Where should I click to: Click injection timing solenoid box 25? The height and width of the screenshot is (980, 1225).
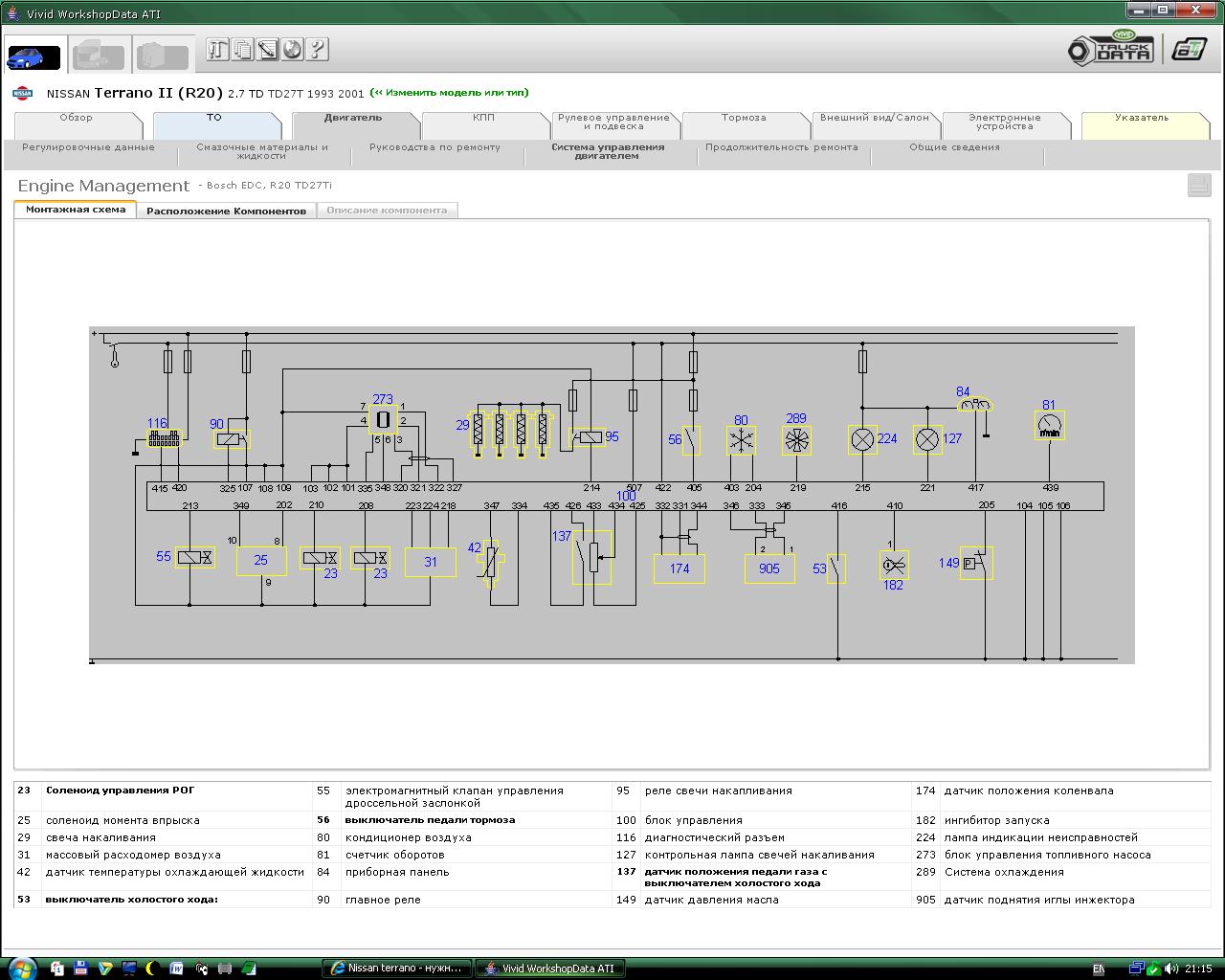[x=261, y=560]
